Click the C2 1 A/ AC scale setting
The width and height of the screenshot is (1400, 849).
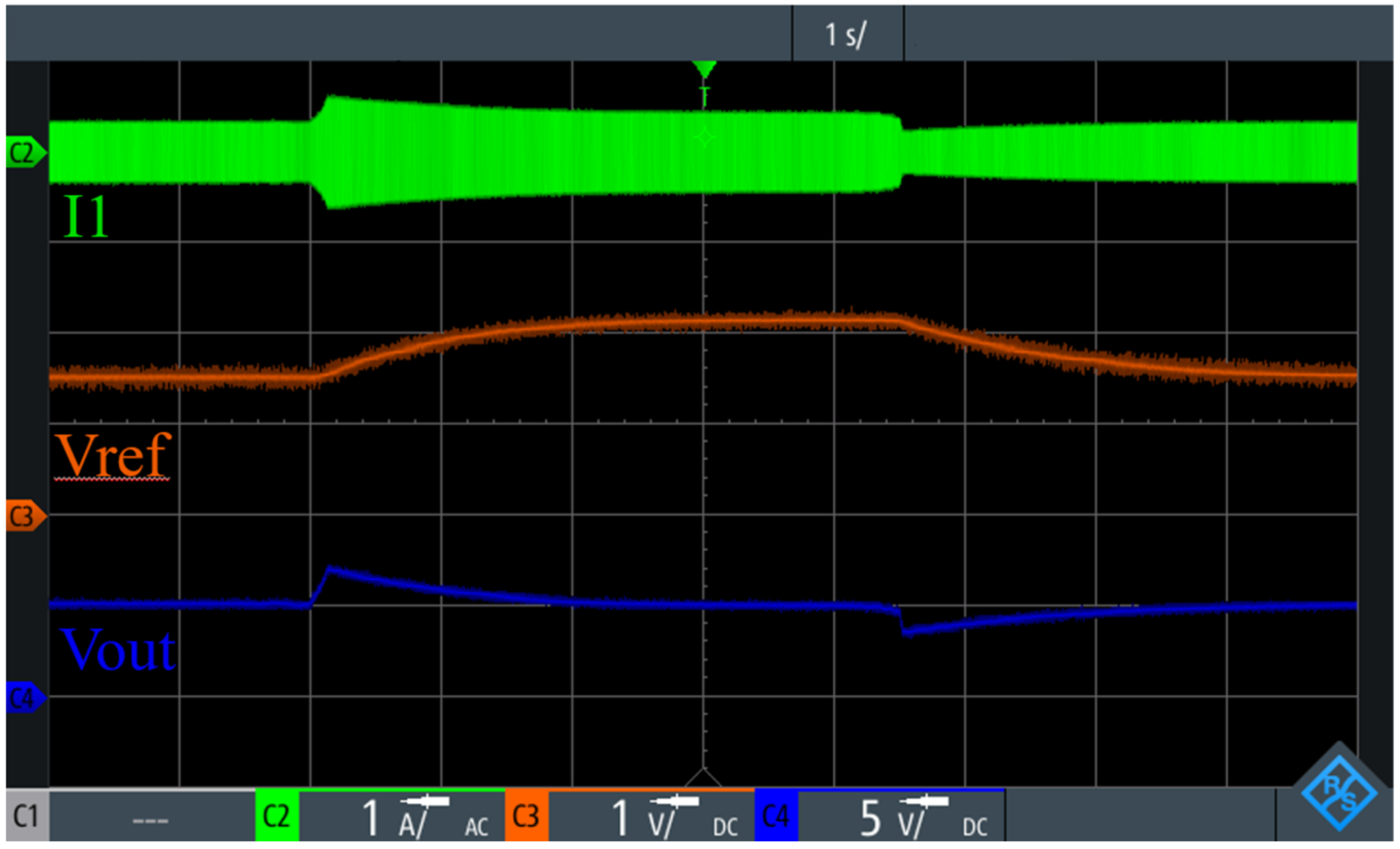pyautogui.click(x=402, y=817)
